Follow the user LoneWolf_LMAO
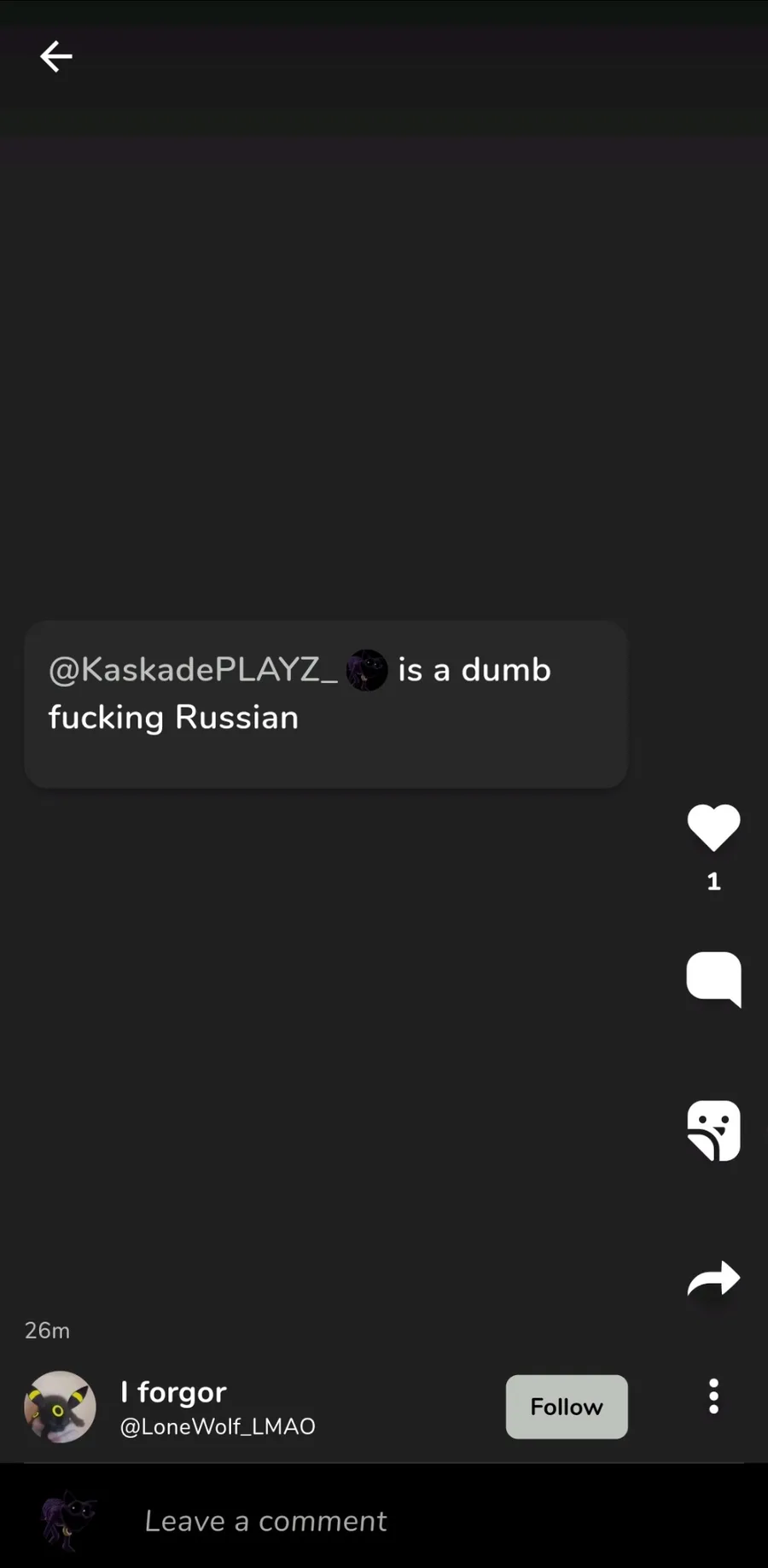 (x=567, y=1407)
